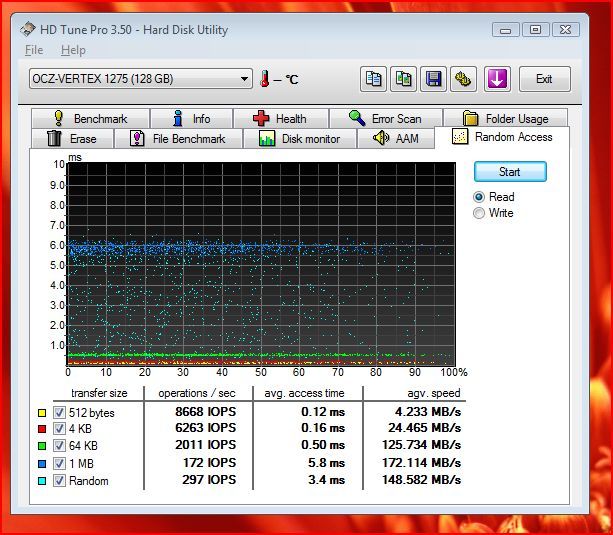Select the Read radio button

click(x=479, y=197)
